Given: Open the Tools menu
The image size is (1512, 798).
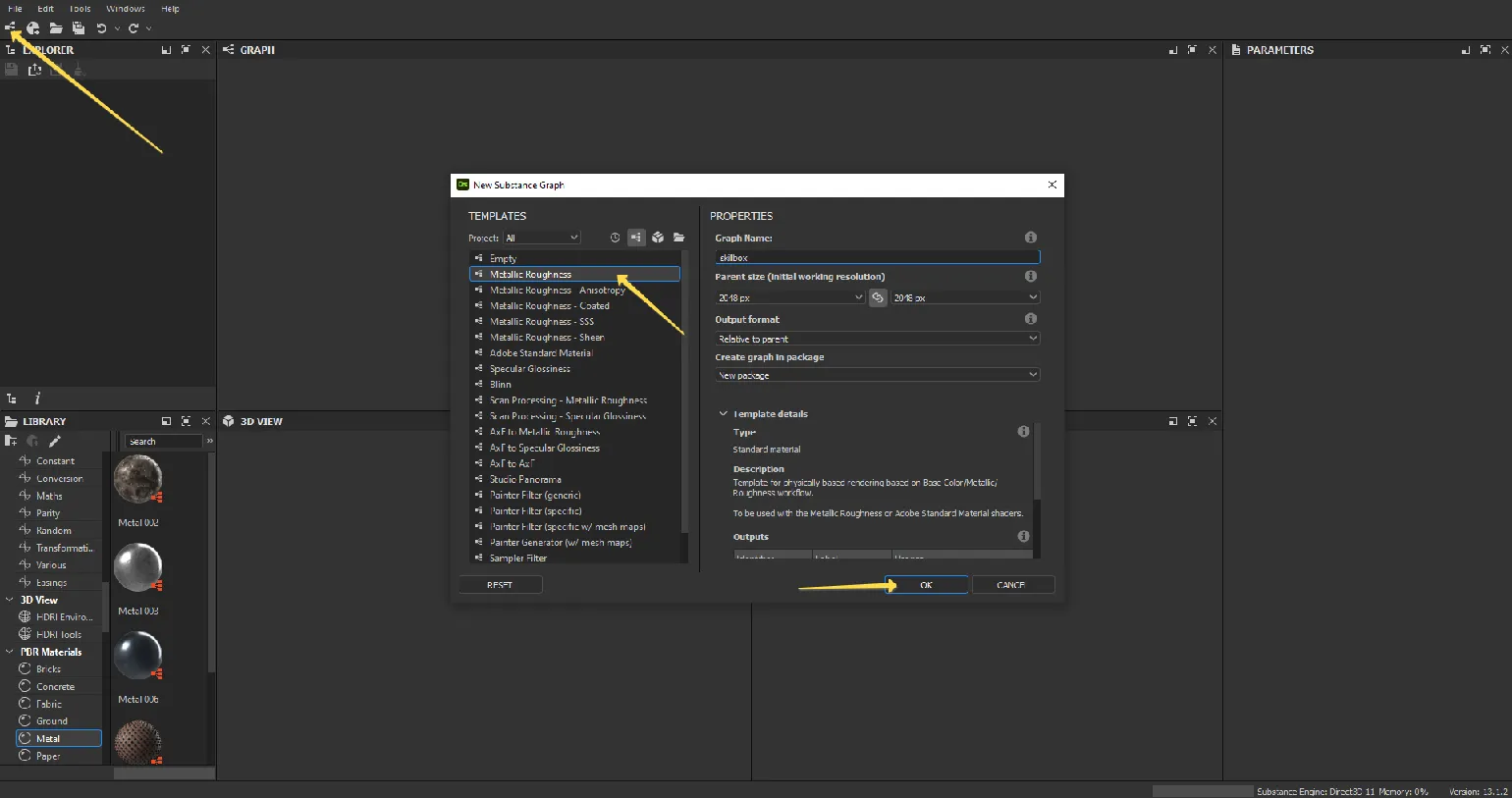Looking at the screenshot, I should (81, 9).
